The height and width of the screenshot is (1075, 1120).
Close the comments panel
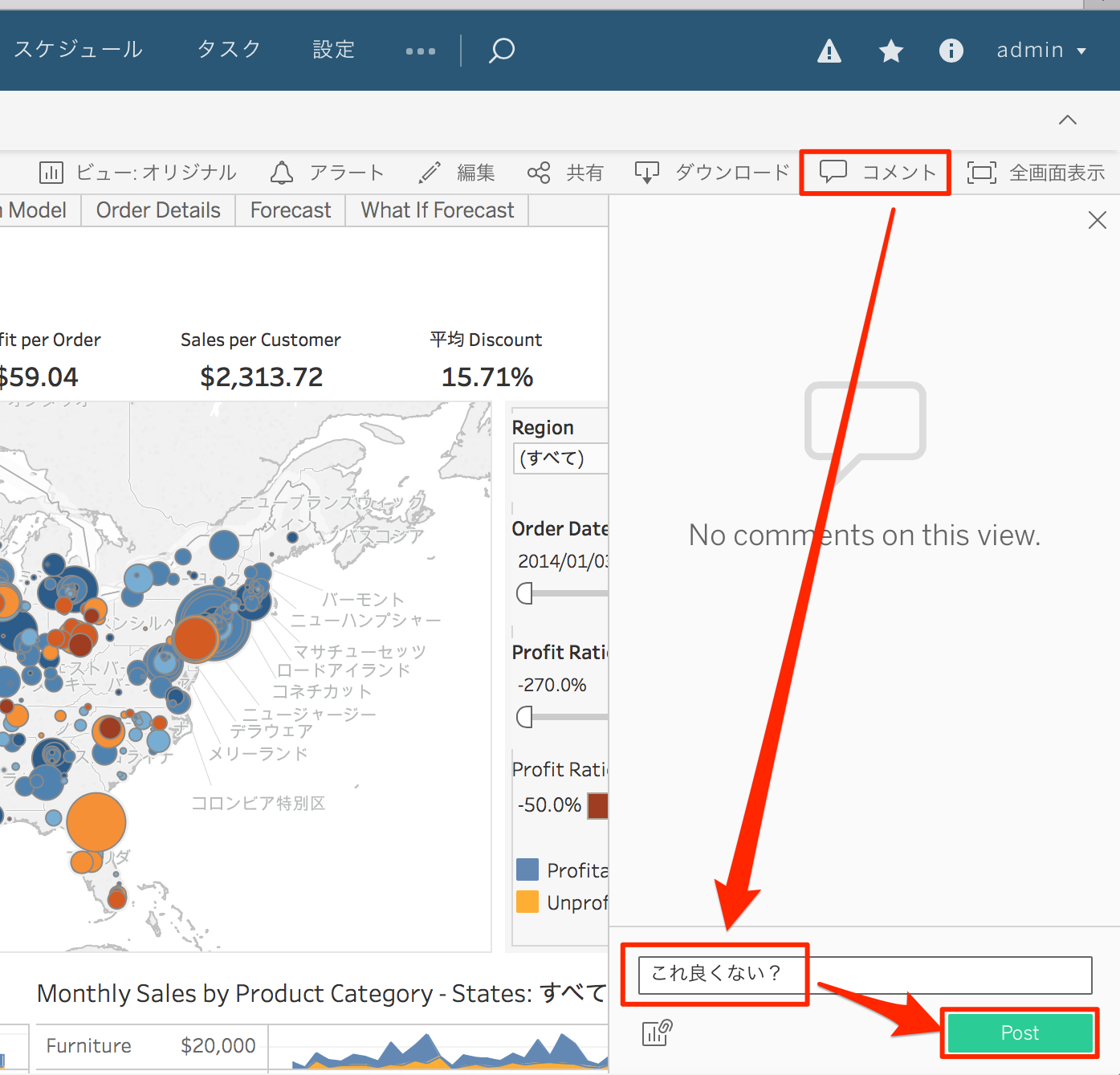pyautogui.click(x=1097, y=219)
